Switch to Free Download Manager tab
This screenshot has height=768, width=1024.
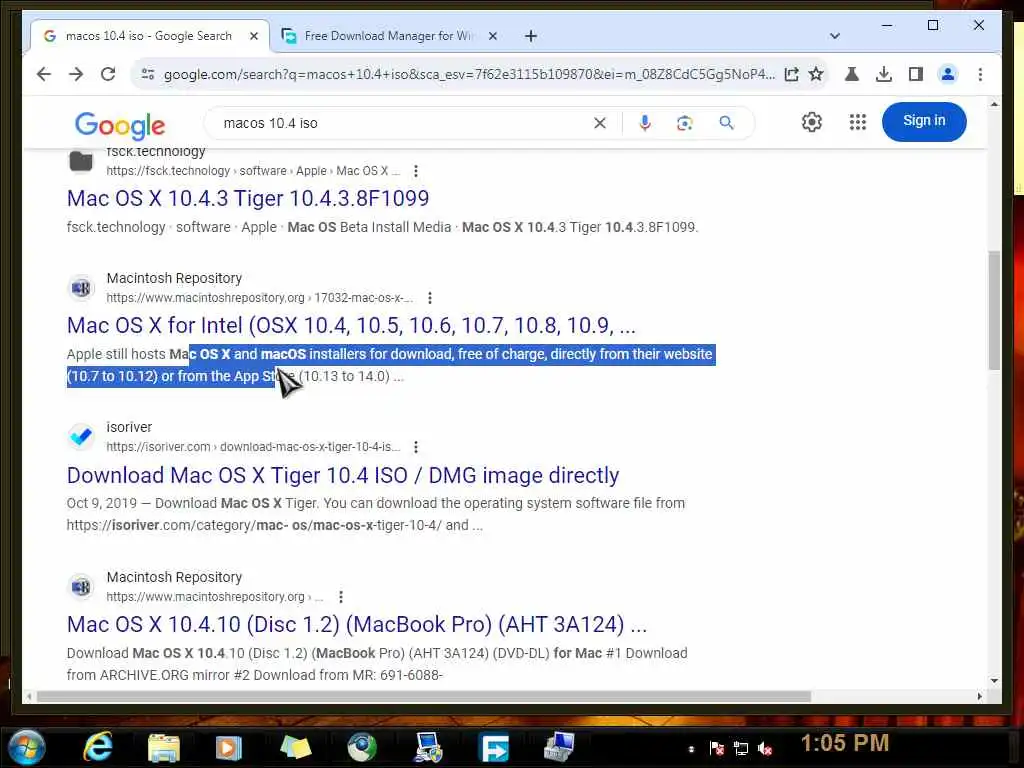point(389,36)
